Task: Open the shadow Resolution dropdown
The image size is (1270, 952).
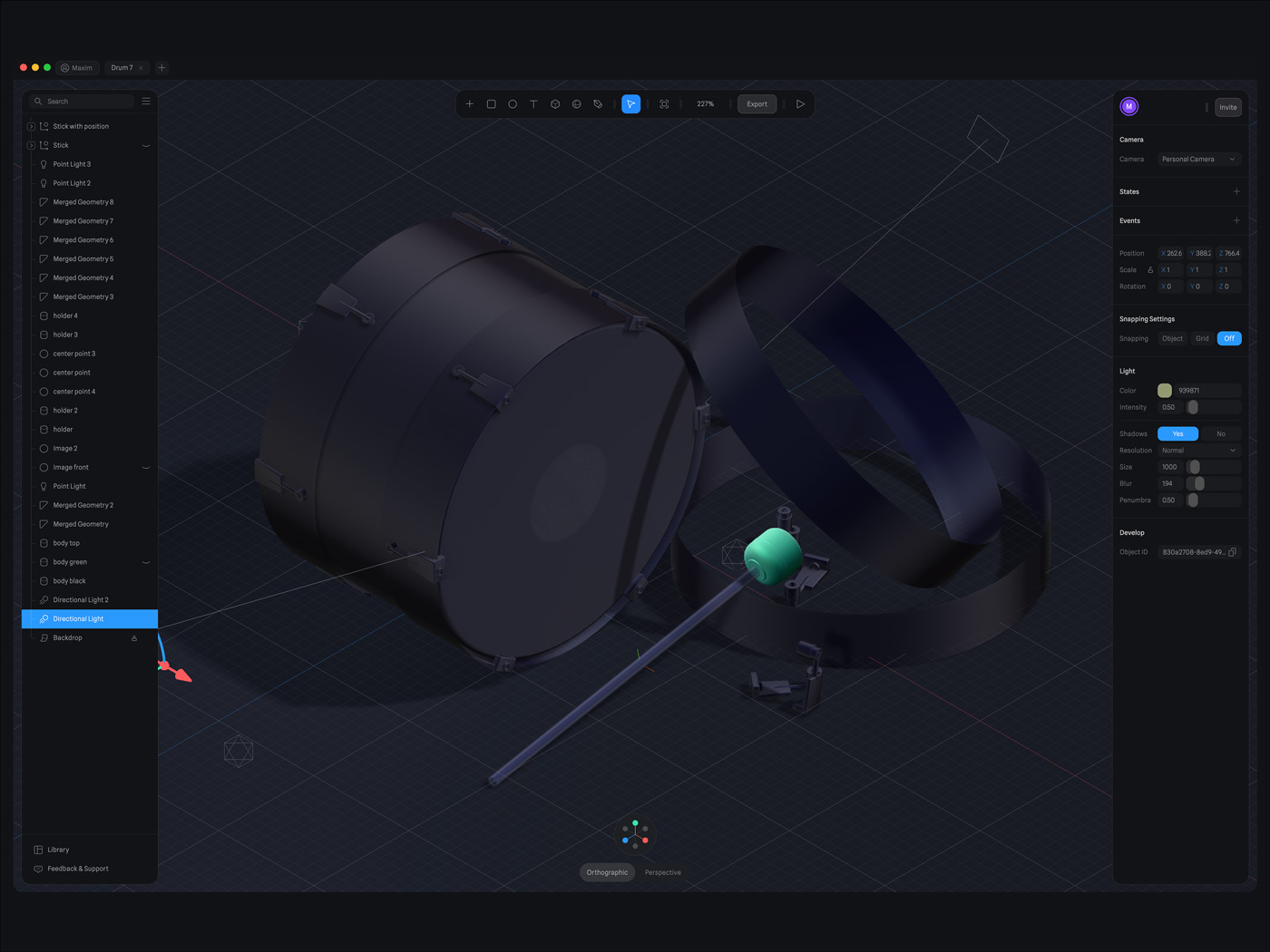Action: tap(1197, 450)
